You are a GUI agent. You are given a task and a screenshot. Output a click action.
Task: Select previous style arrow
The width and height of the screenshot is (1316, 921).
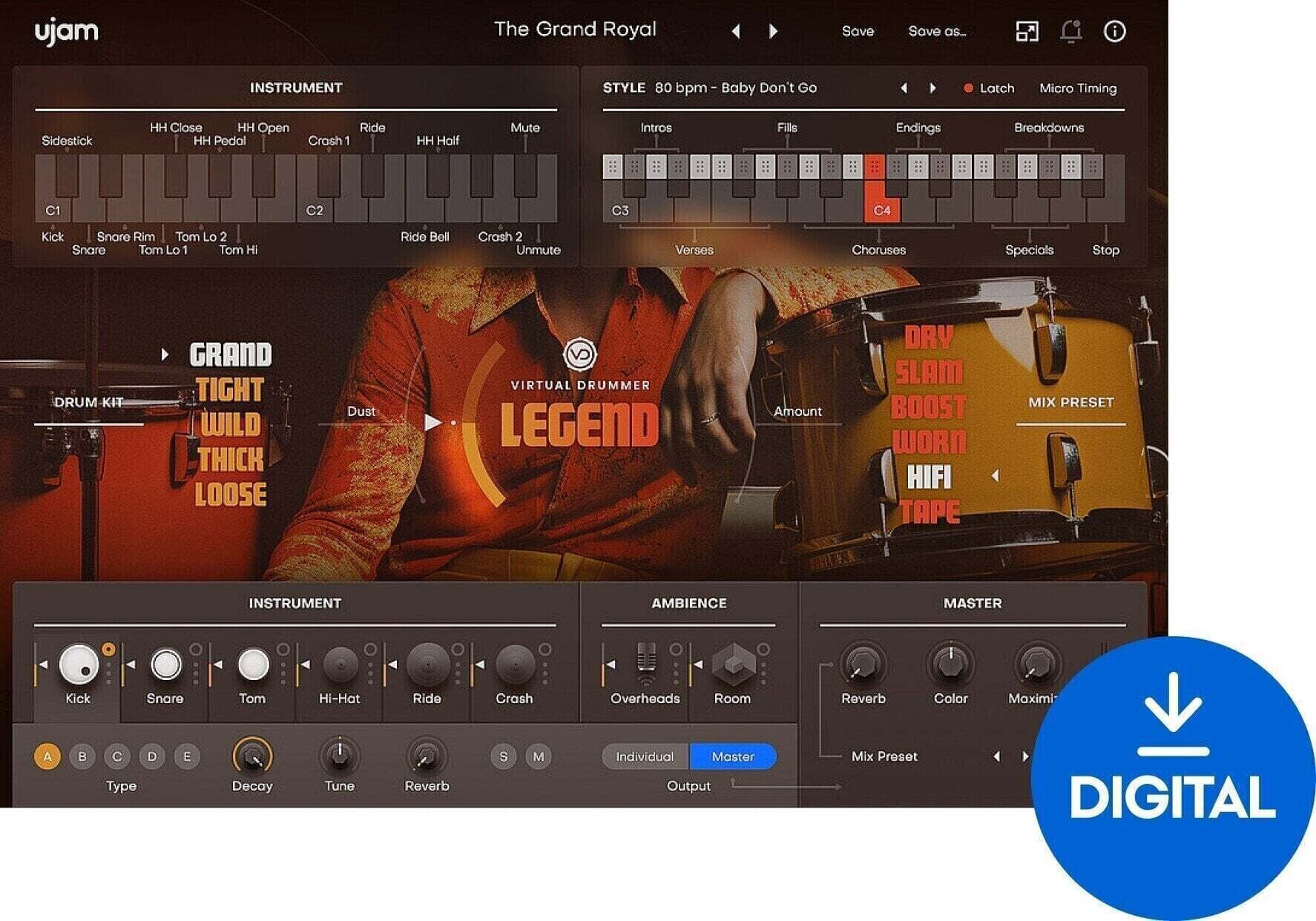(x=904, y=88)
